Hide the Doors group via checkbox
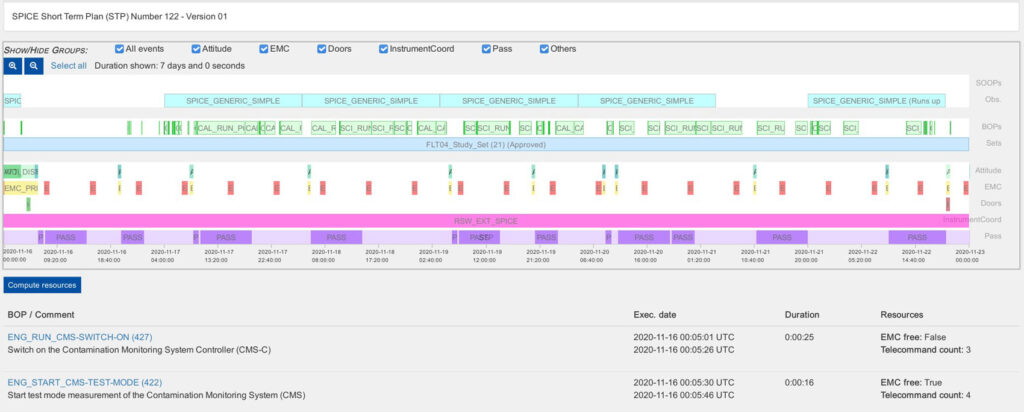 324,48
